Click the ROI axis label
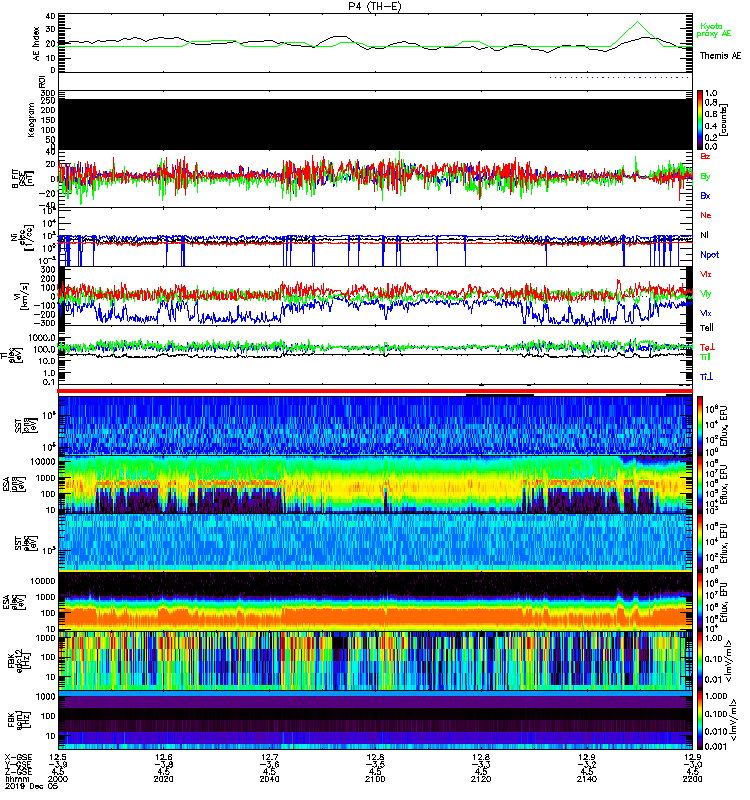The image size is (750, 800). coord(43,81)
